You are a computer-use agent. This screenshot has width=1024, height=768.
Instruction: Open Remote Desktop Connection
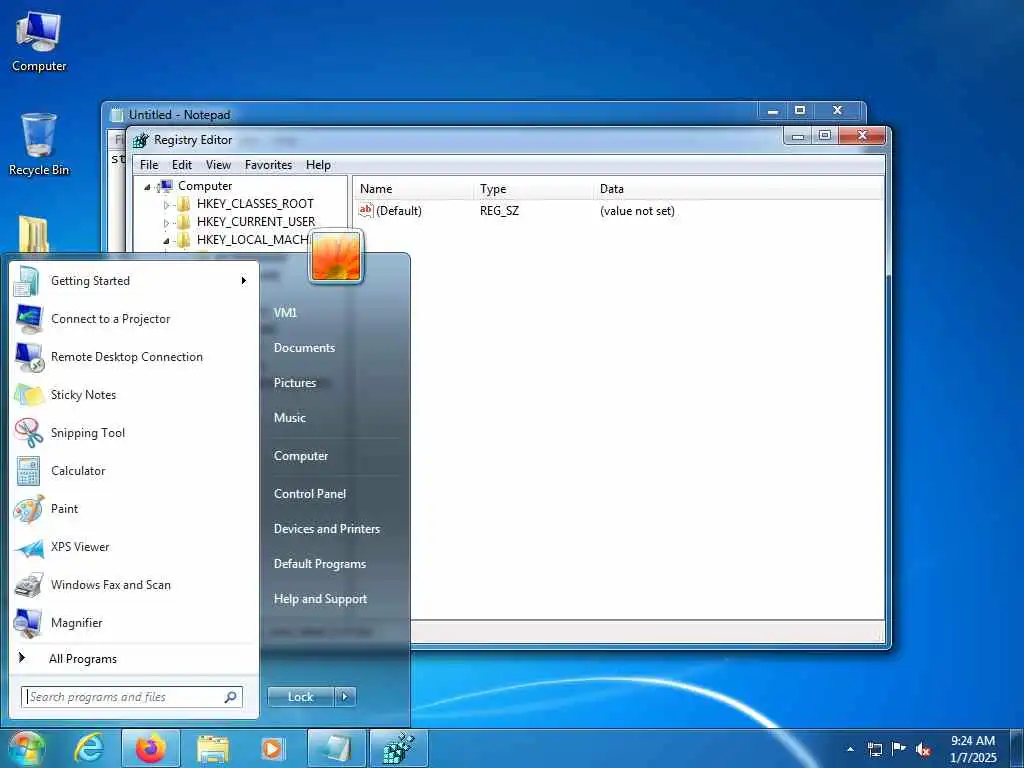(x=134, y=357)
